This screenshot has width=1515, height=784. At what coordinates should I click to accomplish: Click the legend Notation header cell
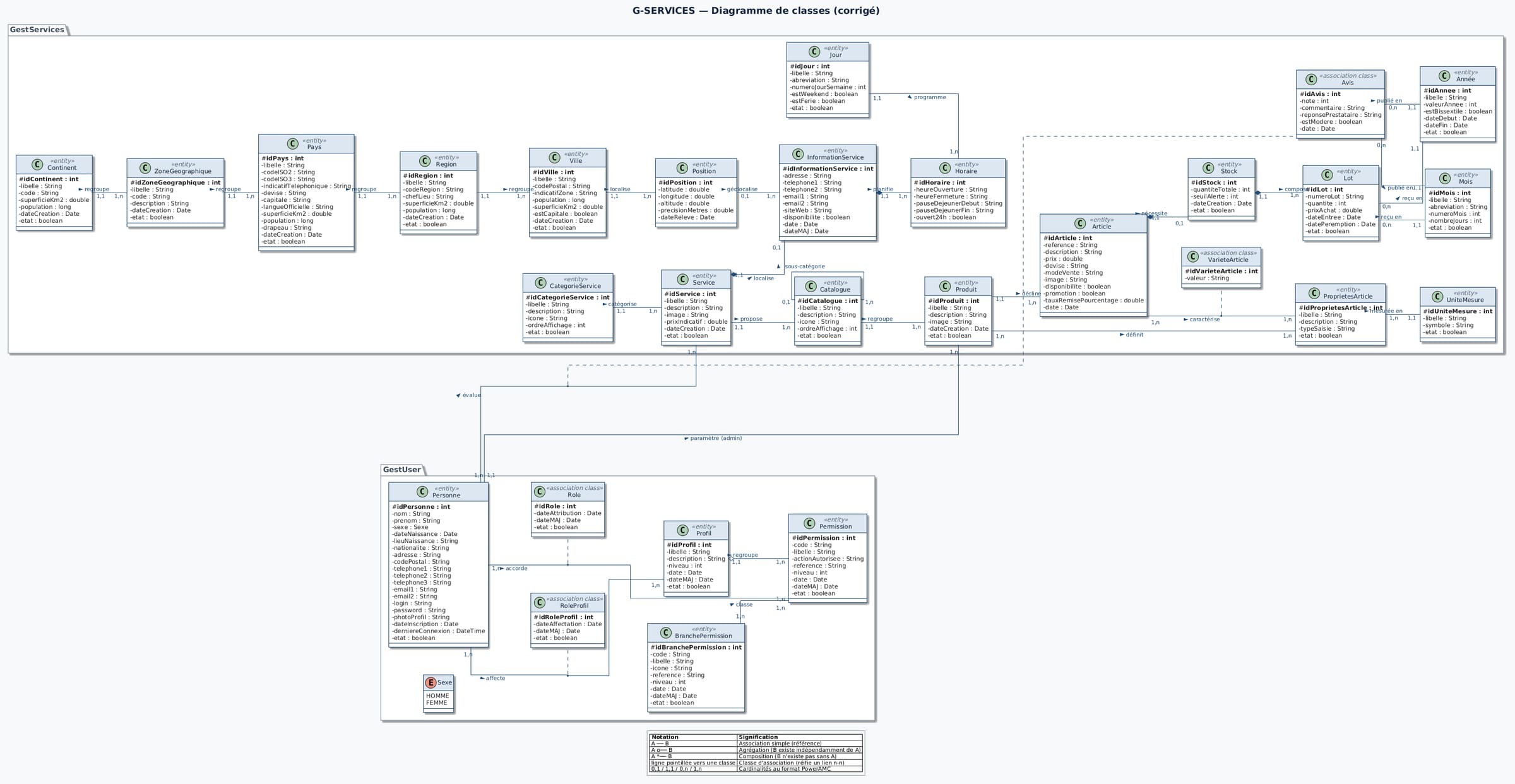coord(693,737)
